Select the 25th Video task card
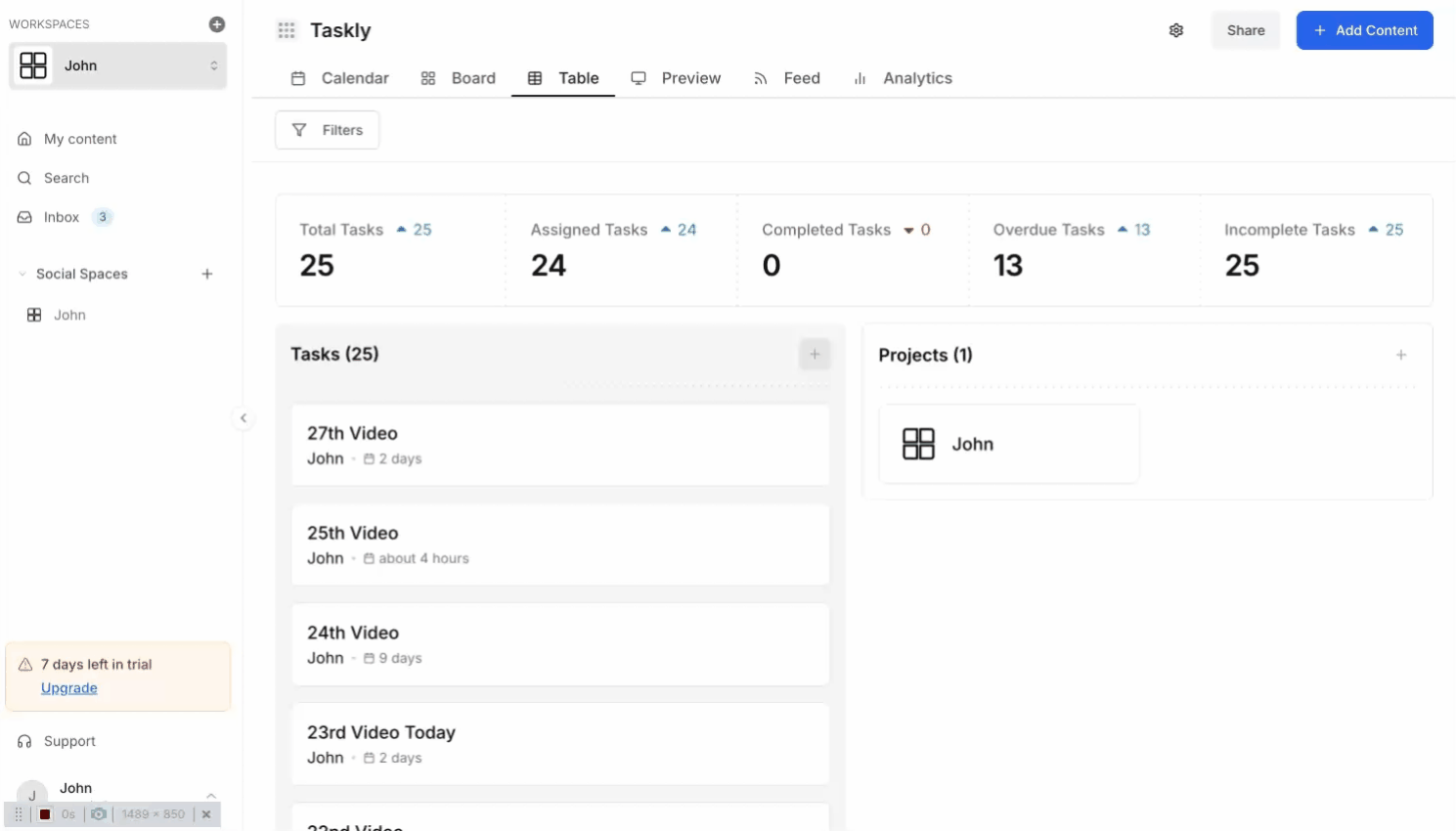Screen dimensions: 1456x831 point(560,545)
